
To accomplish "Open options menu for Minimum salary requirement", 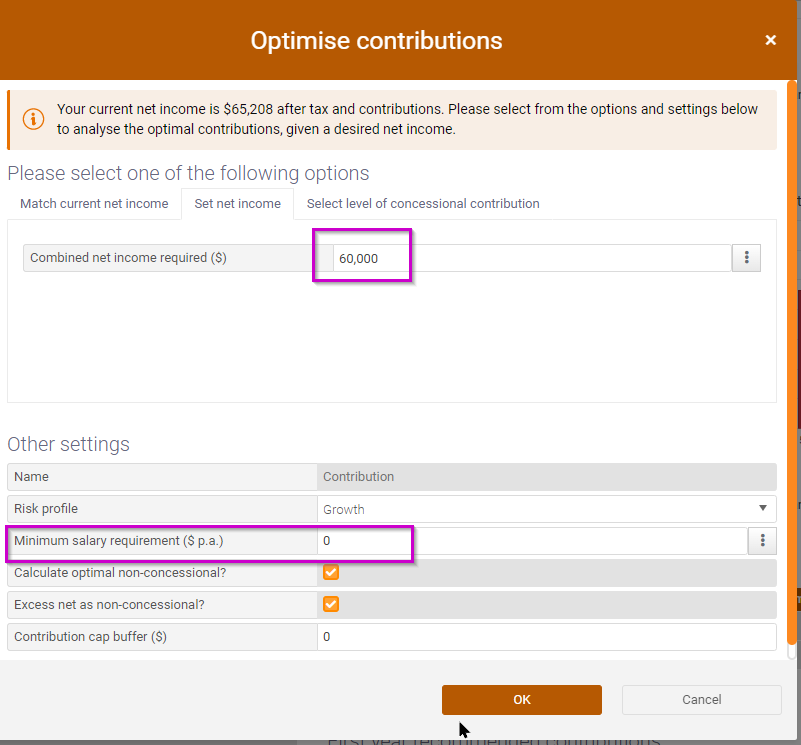I will tap(762, 541).
